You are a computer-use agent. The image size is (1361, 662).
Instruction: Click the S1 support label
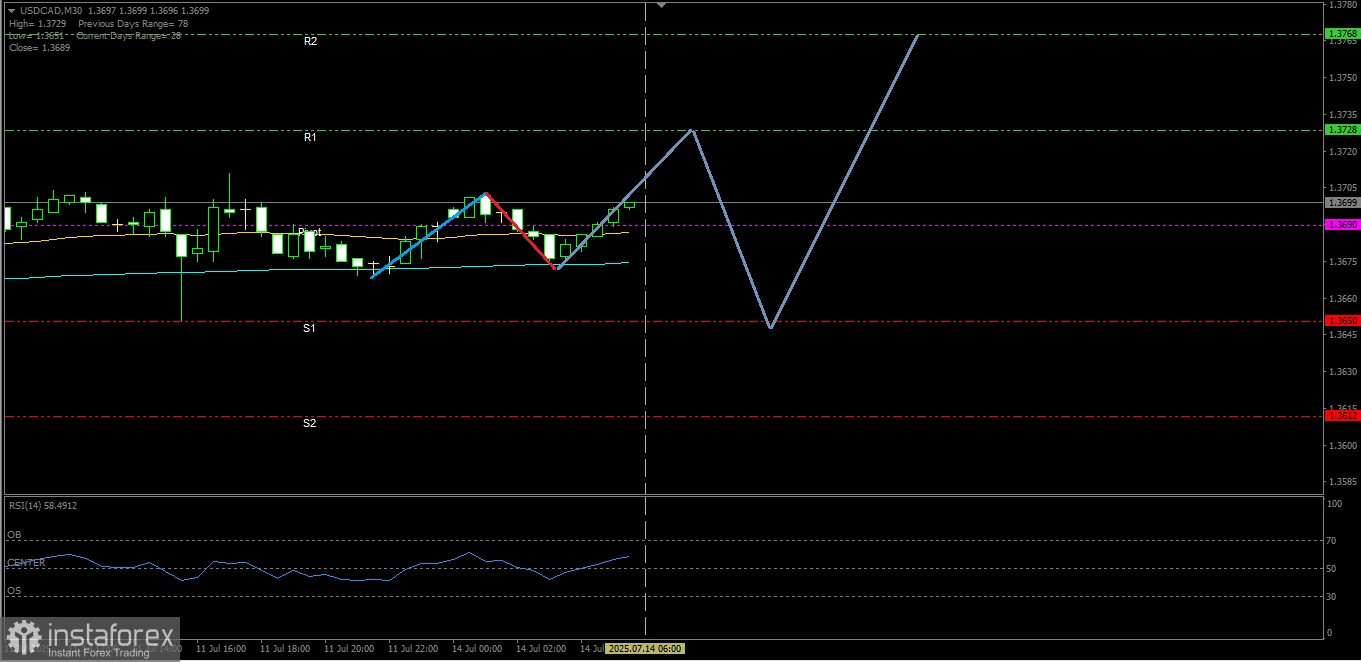click(x=310, y=328)
